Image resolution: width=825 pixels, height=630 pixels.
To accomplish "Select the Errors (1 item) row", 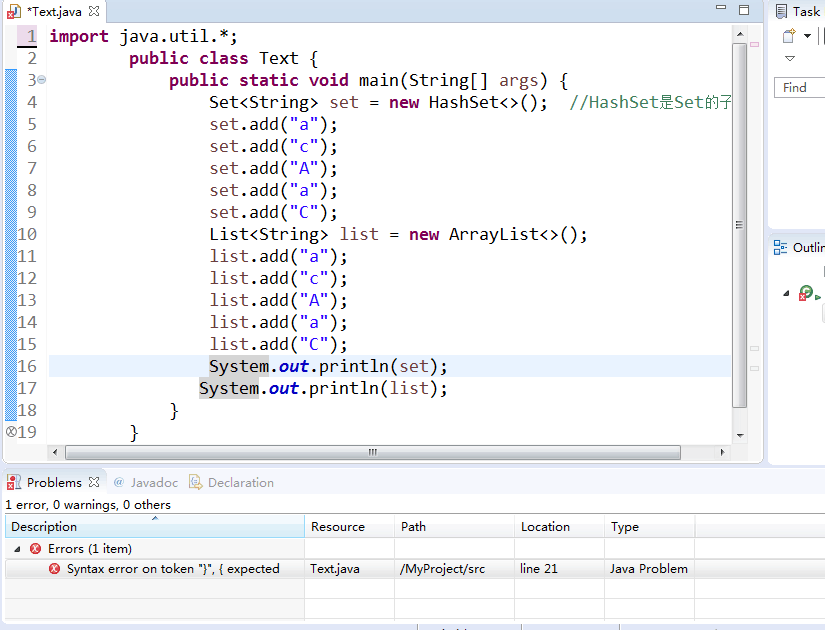I will [89, 549].
